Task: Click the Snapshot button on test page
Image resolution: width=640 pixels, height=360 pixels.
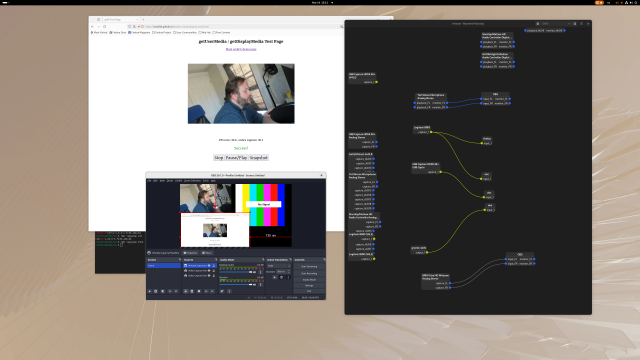Action: pyautogui.click(x=258, y=158)
